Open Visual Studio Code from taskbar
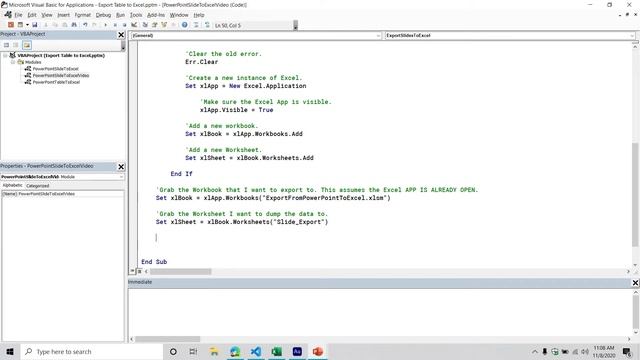Screen dimensions: 640x360 256,351
